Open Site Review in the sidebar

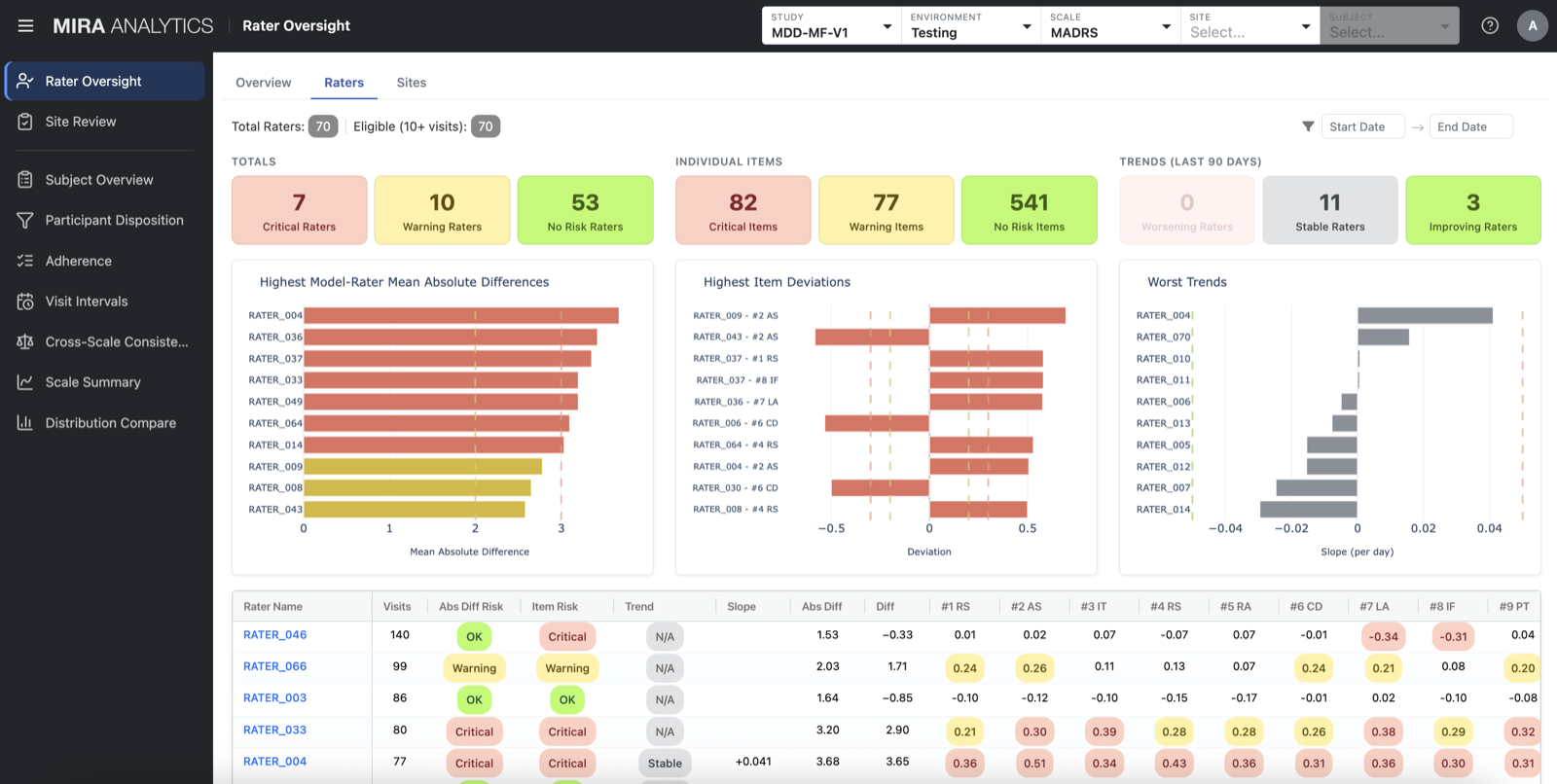tap(105, 122)
